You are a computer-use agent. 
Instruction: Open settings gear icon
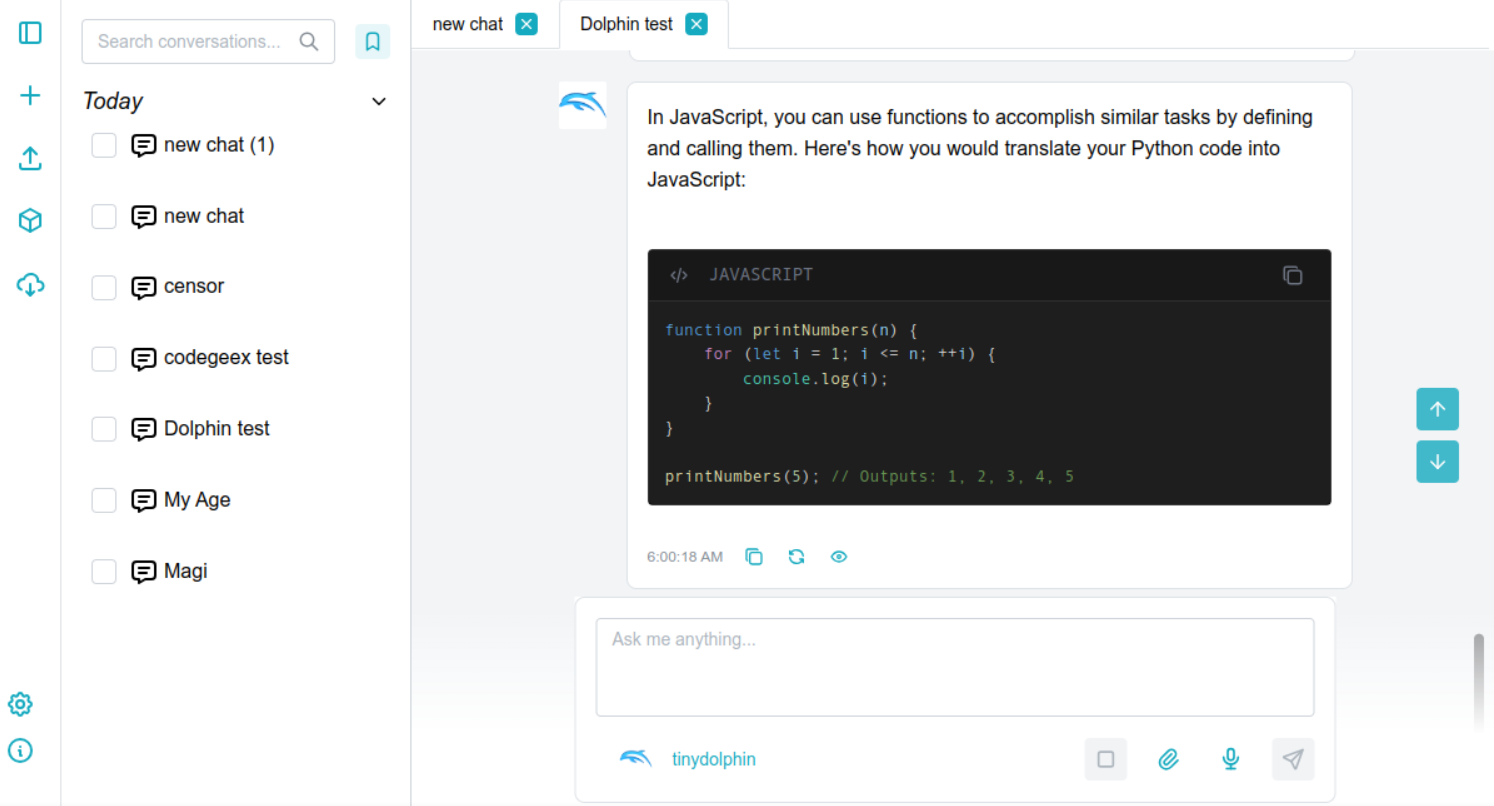[20, 704]
